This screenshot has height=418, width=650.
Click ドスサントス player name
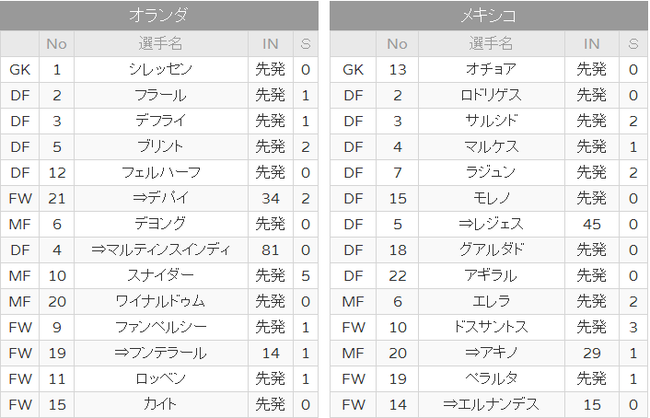click(x=491, y=327)
